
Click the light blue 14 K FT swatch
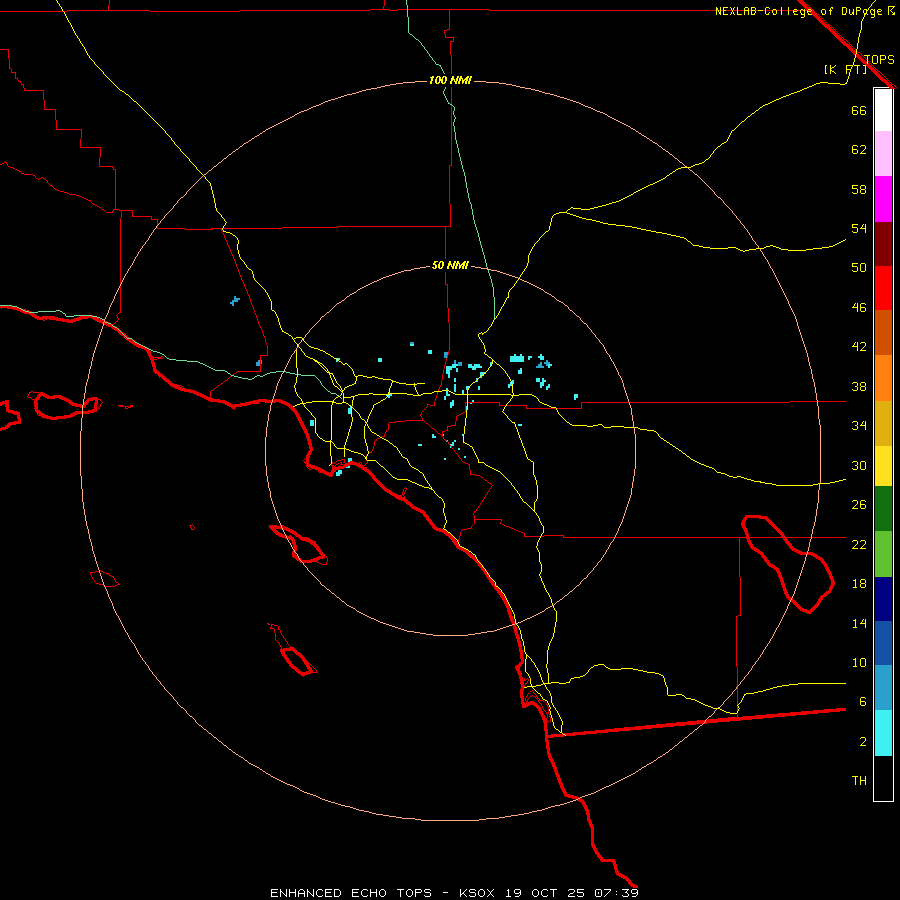pyautogui.click(x=883, y=688)
